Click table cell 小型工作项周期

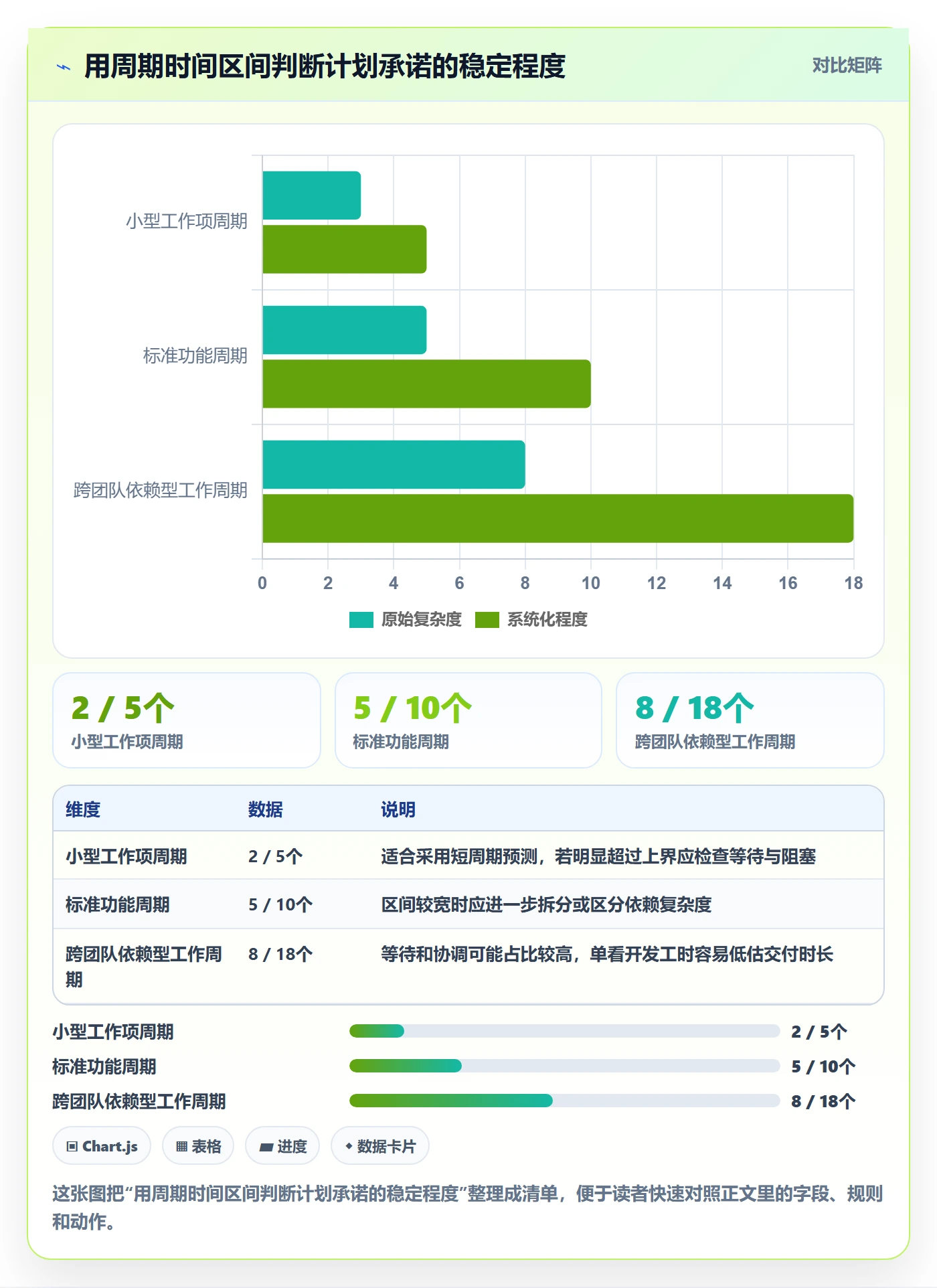[126, 856]
